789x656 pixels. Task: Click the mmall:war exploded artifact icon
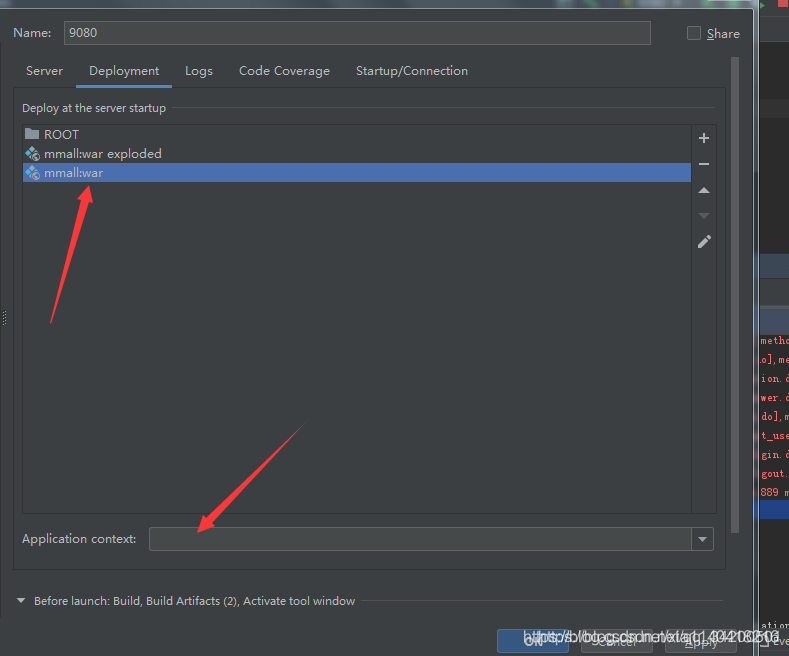coord(32,153)
